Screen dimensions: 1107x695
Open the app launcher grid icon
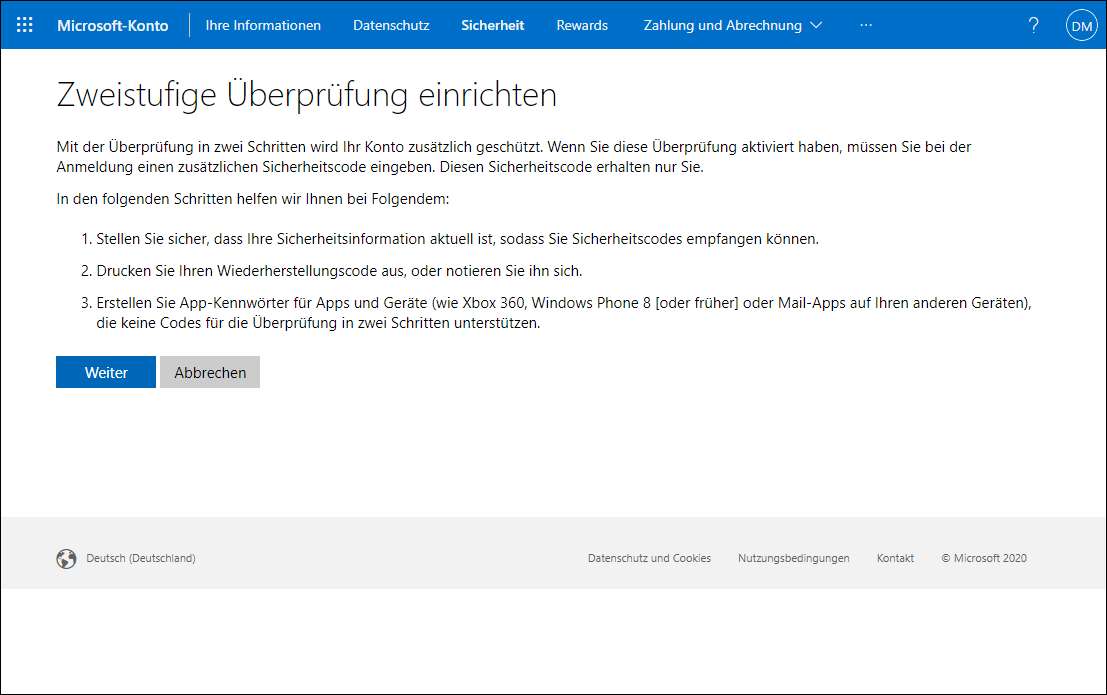[x=25, y=25]
